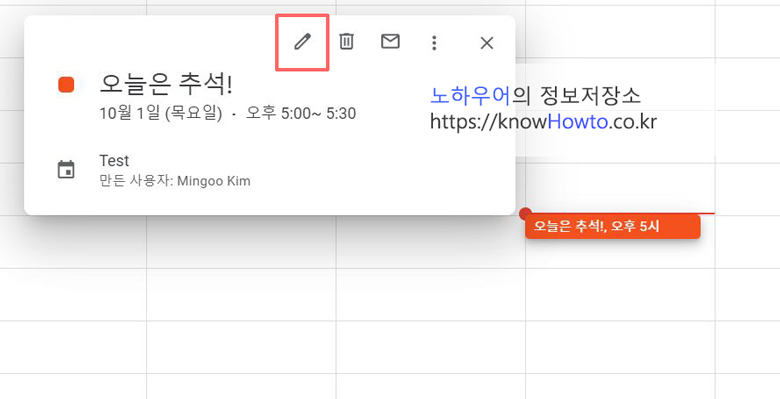Delete the event using the trash icon
Screen dimensions: 780x399
point(346,41)
